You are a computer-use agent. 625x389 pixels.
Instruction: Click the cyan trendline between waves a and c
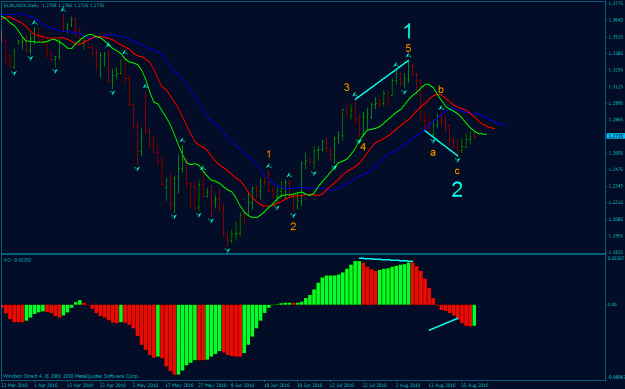[441, 143]
